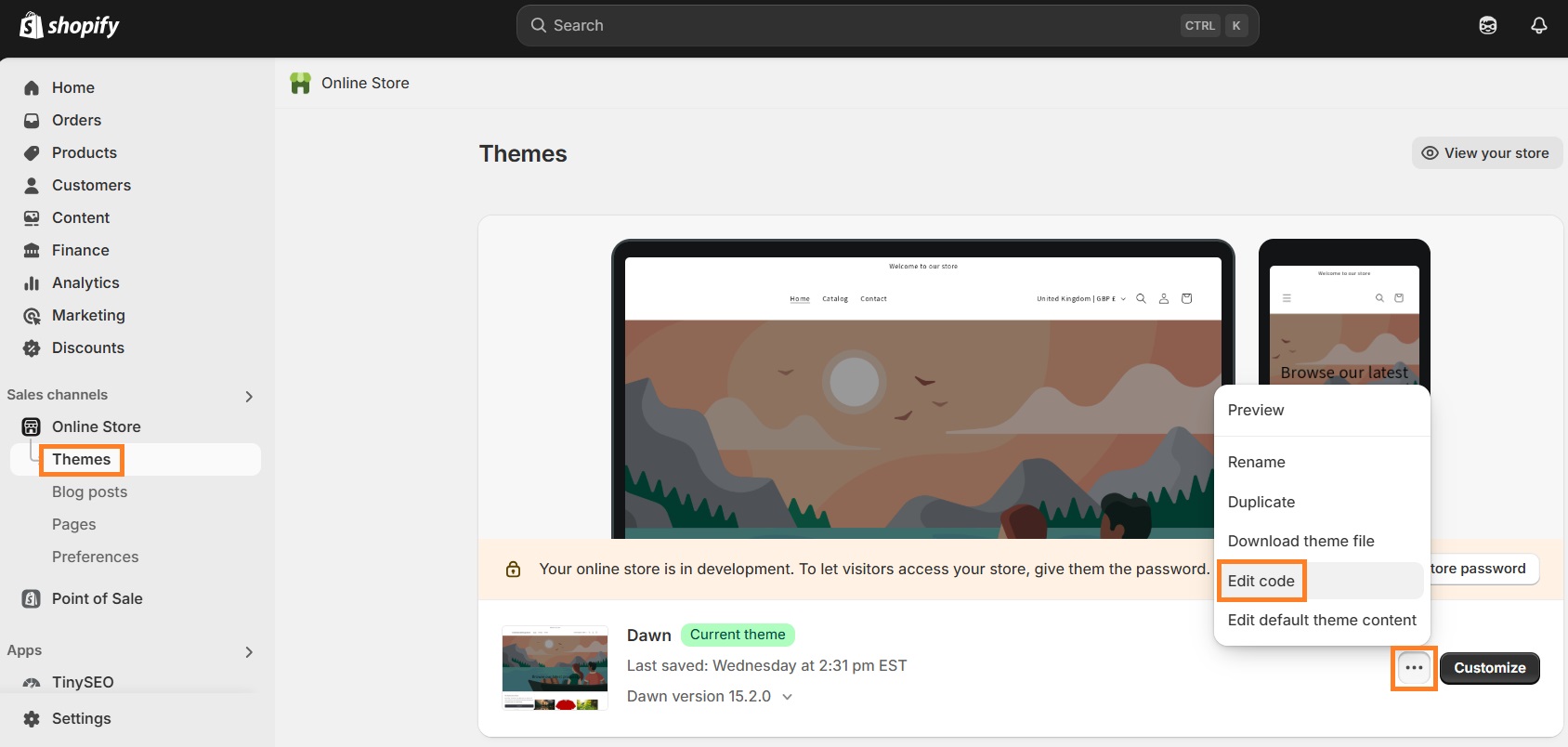The image size is (1568, 747).
Task: Click the Marketing target icon
Action: (32, 315)
